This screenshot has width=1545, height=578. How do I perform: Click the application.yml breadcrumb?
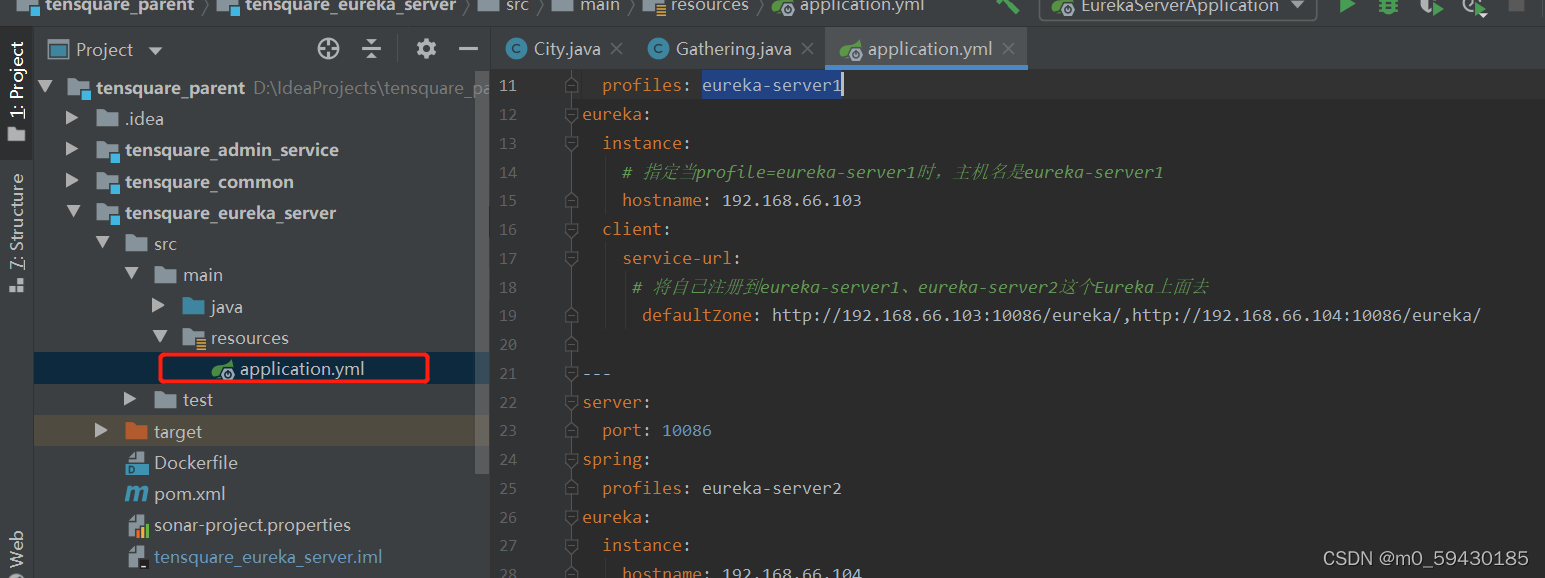(848, 6)
